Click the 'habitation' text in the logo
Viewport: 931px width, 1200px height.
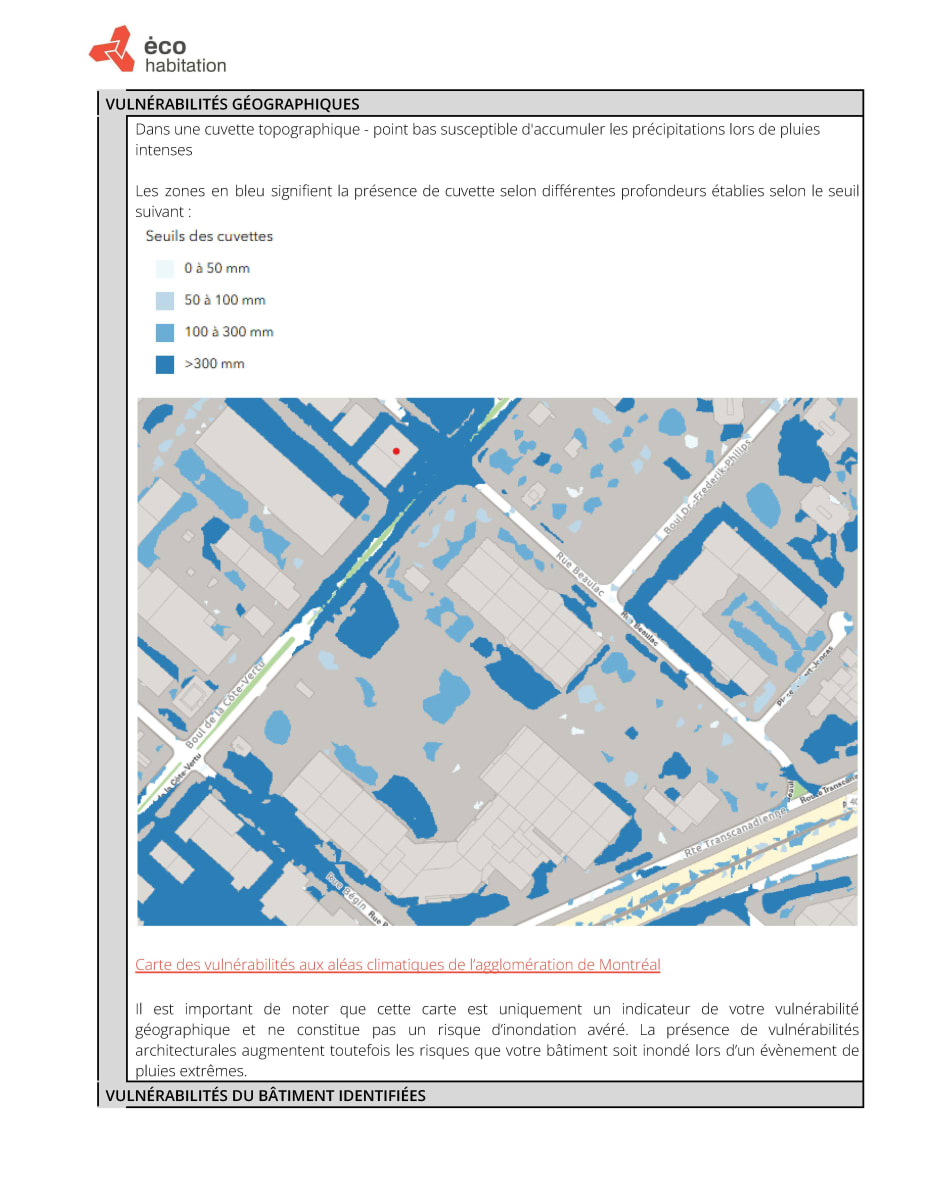point(185,65)
